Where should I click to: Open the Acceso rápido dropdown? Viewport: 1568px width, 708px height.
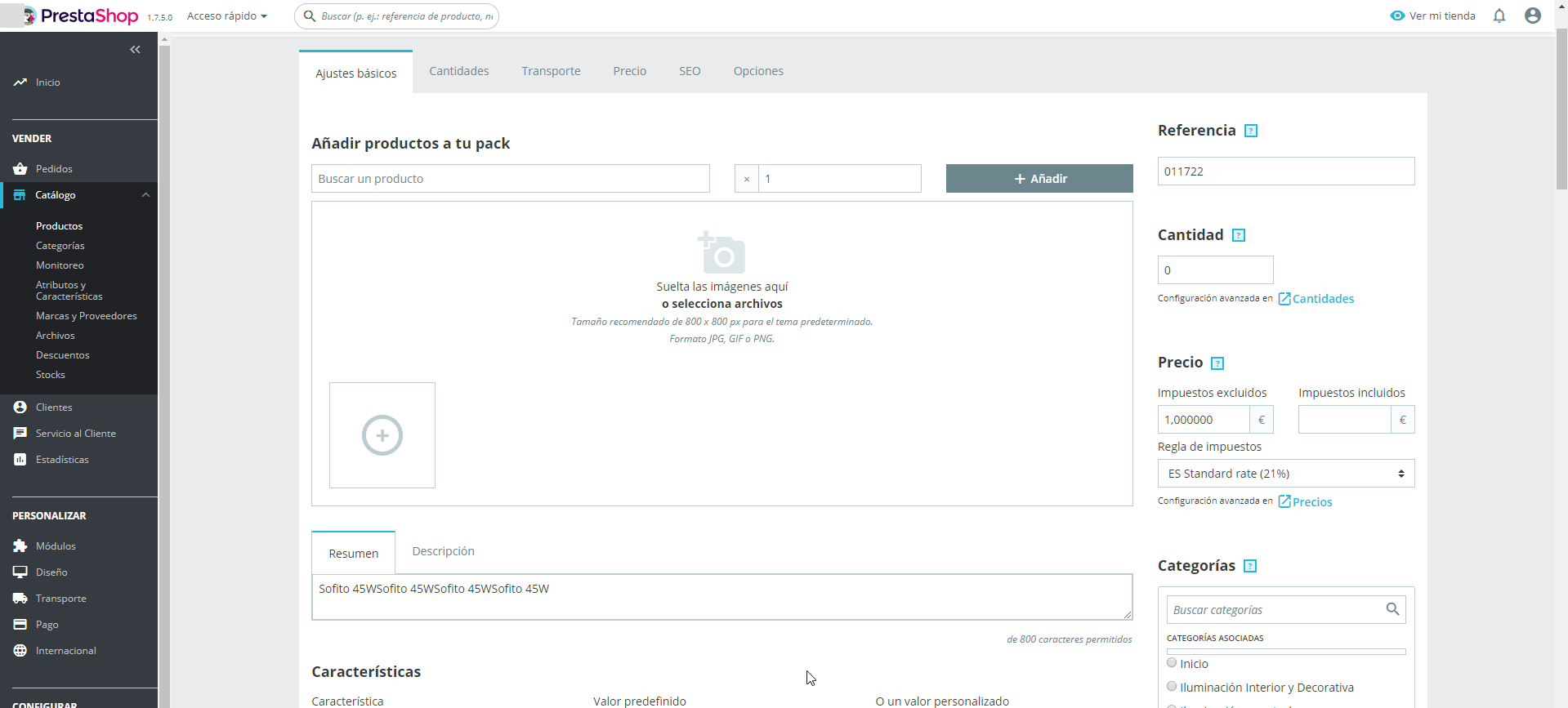pos(227,16)
